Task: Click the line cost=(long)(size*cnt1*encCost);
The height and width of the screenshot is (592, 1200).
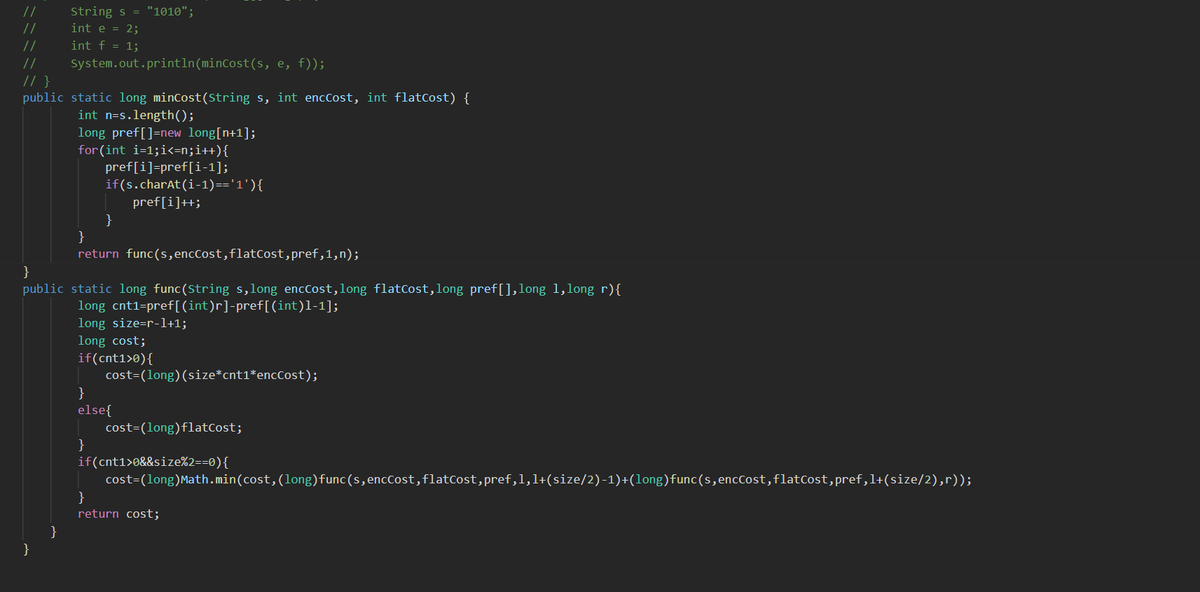Action: 212,375
